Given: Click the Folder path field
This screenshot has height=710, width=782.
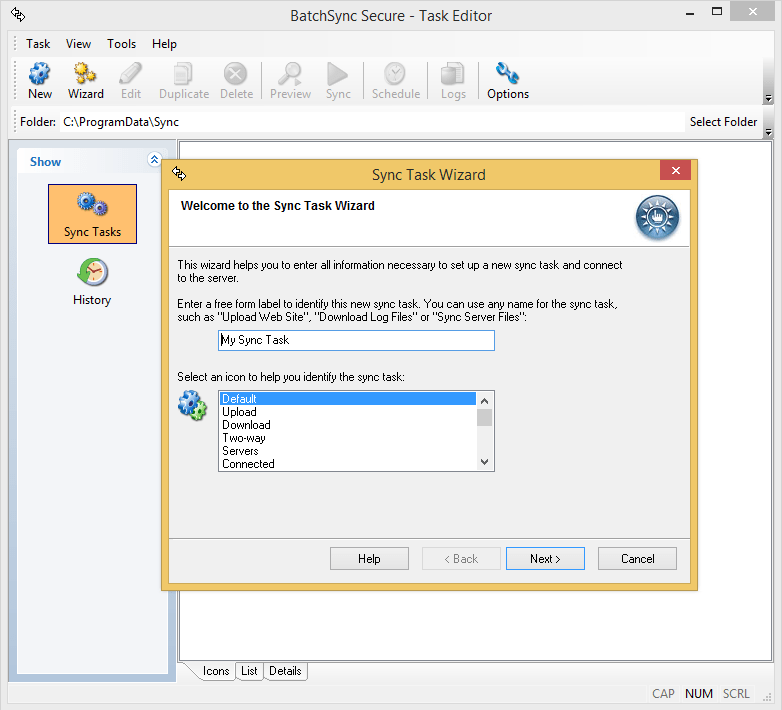Looking at the screenshot, I should pyautogui.click(x=372, y=122).
